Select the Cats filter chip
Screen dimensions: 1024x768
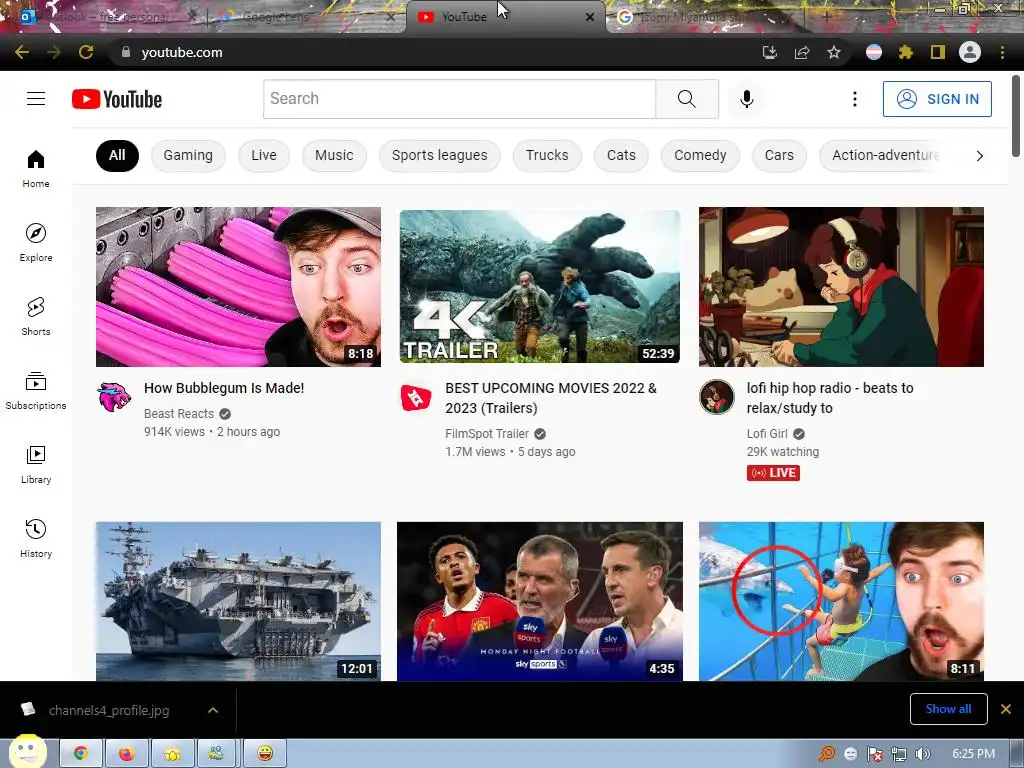(x=621, y=155)
